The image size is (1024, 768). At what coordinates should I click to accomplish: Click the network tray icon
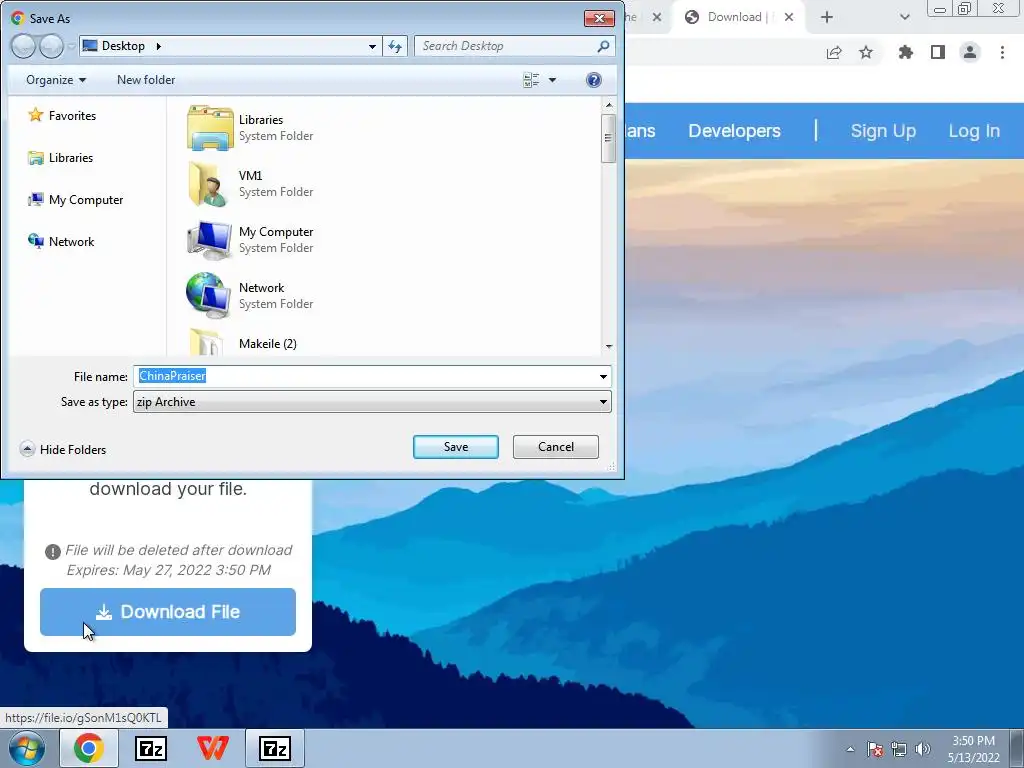click(899, 749)
